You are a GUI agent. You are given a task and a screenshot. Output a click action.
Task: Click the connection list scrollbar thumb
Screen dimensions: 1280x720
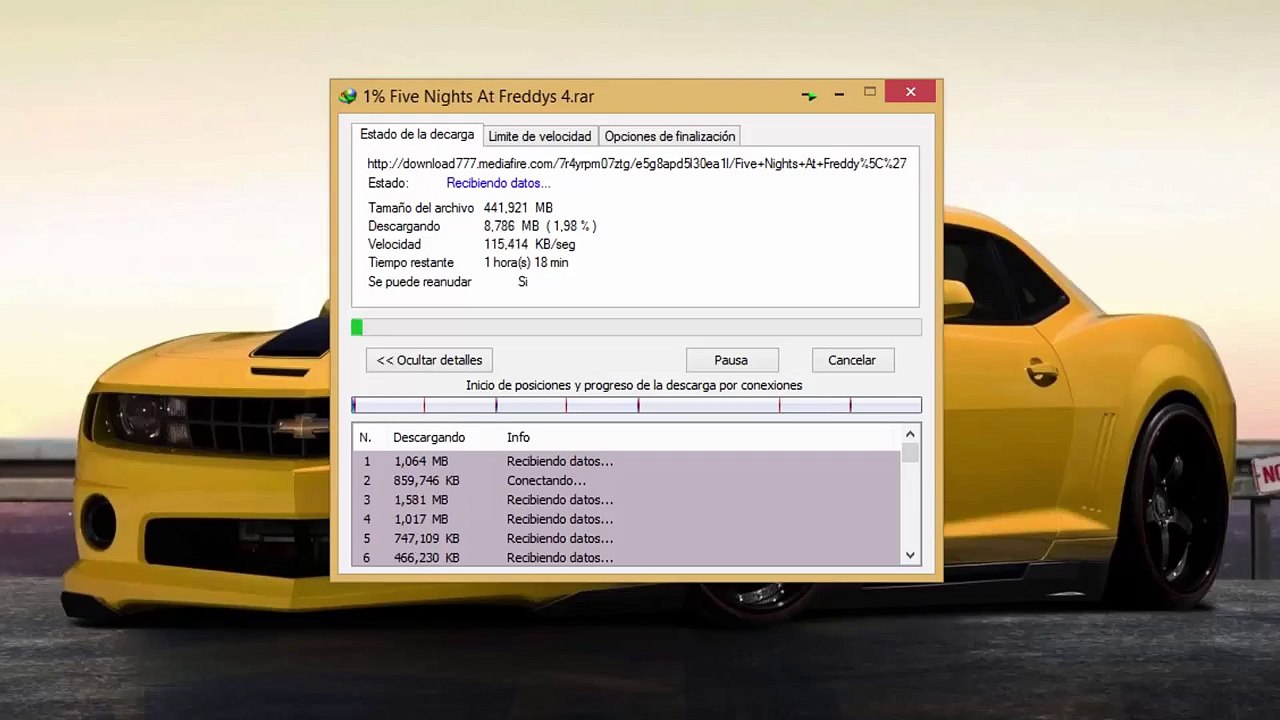tap(910, 452)
